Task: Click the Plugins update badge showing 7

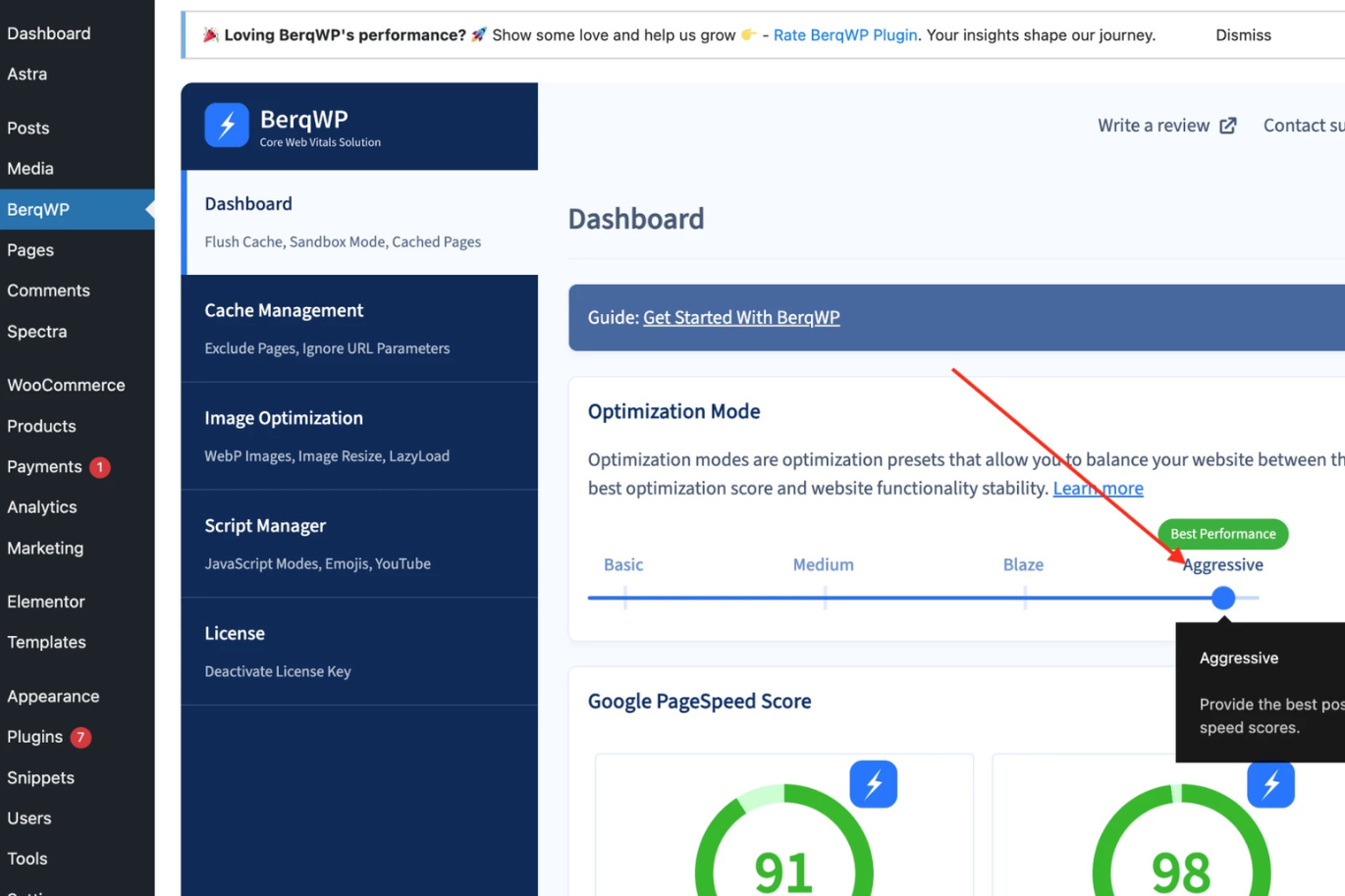Action: [81, 737]
